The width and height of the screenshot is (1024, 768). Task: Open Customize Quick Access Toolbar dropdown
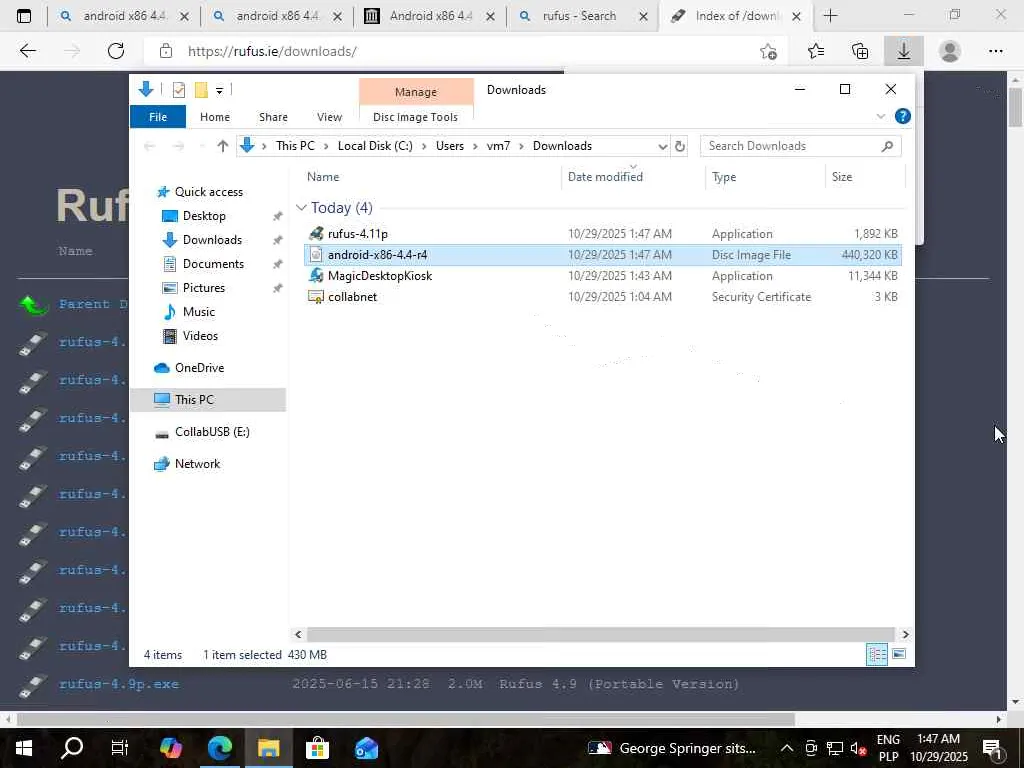tap(219, 91)
